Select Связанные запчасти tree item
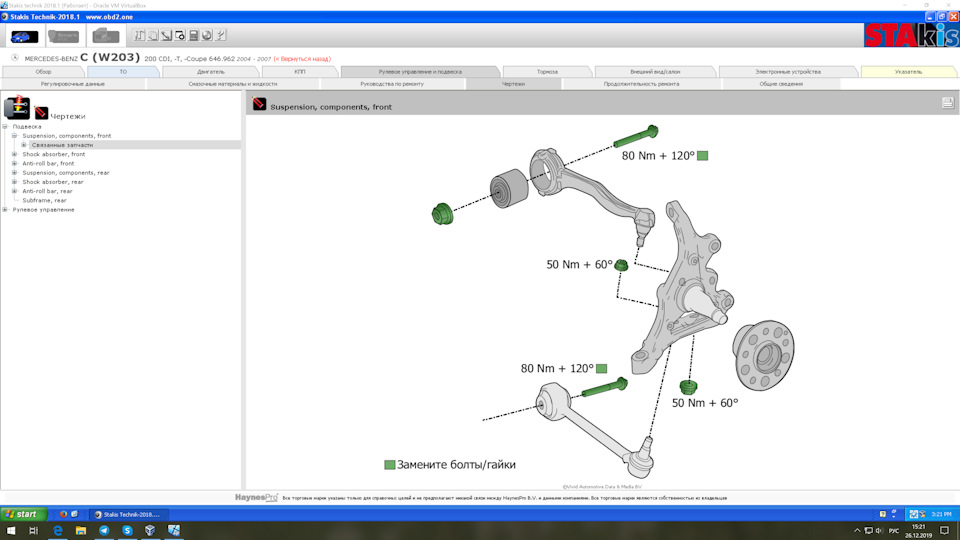 pyautogui.click(x=62, y=145)
